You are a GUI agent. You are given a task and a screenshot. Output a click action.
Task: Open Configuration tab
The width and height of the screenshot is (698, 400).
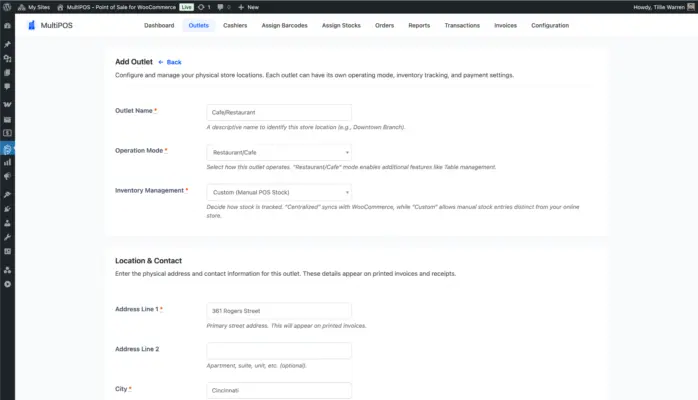tap(550, 25)
